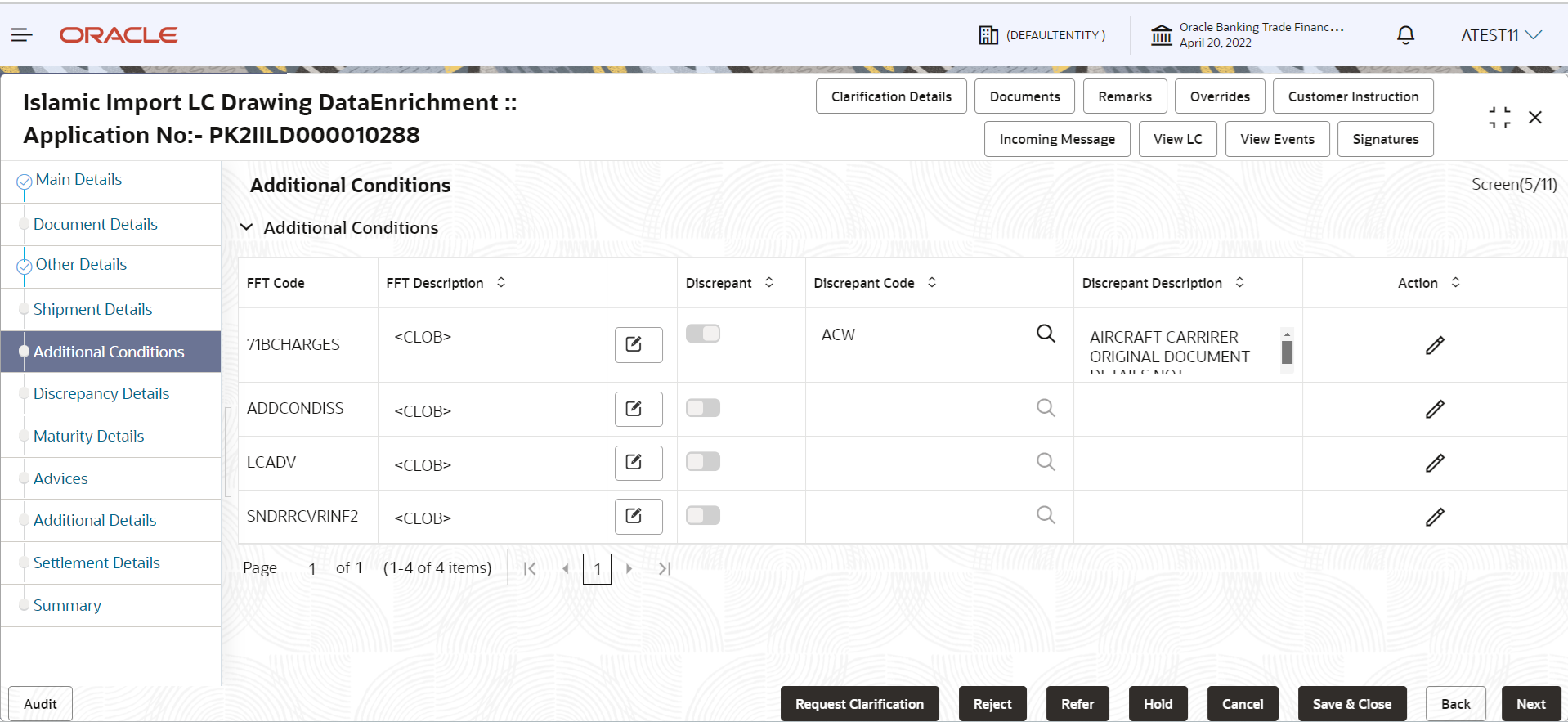Image resolution: width=1568 pixels, height=722 pixels.
Task: Open the hamburger navigation menu
Action: 22,35
